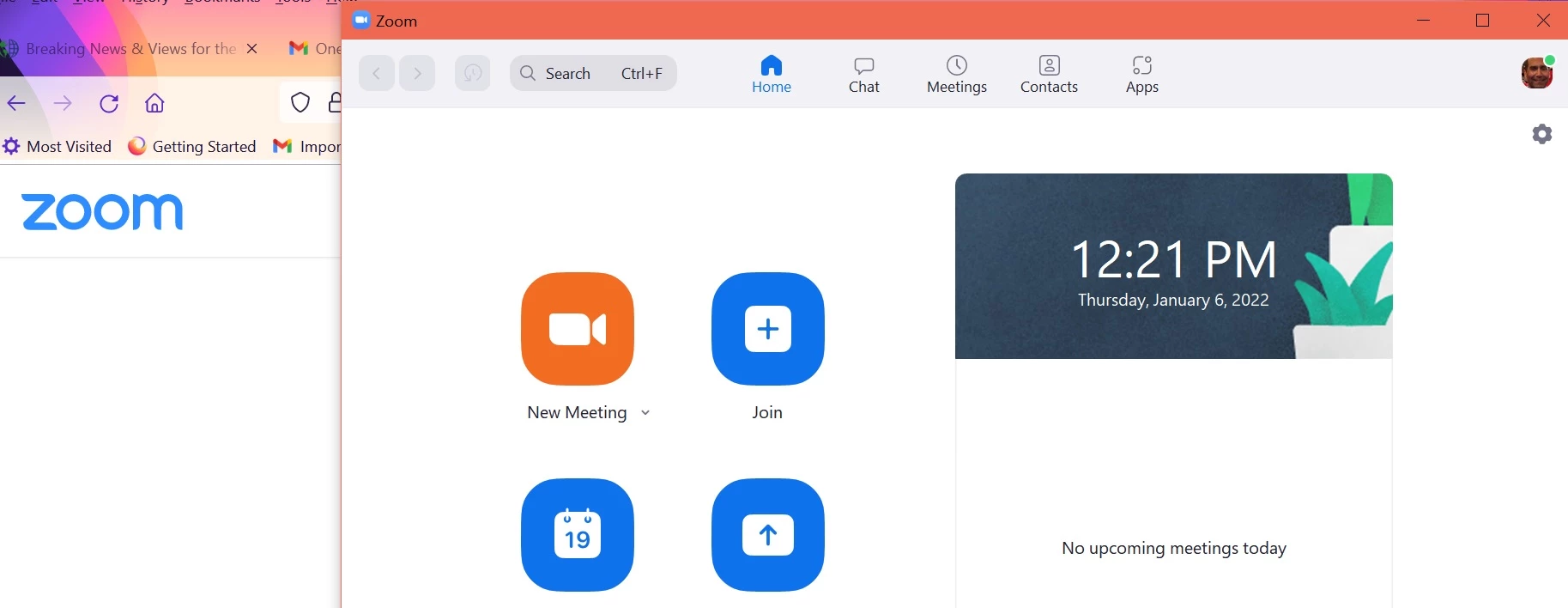The image size is (1568, 608).
Task: Open the Most Visited bookmark
Action: click(x=58, y=147)
